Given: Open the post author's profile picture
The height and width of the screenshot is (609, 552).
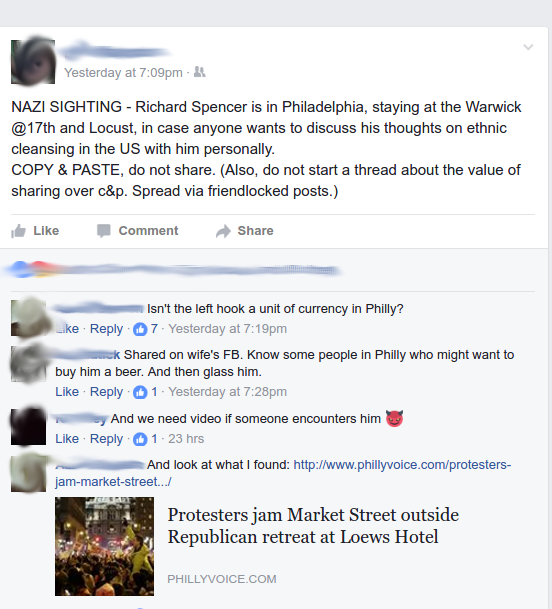Looking at the screenshot, I should [33, 61].
